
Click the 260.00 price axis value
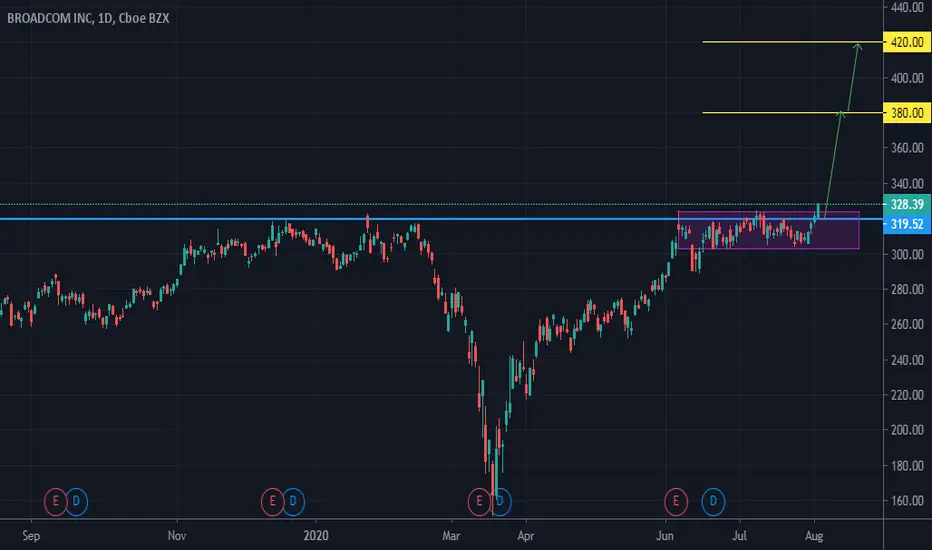907,325
